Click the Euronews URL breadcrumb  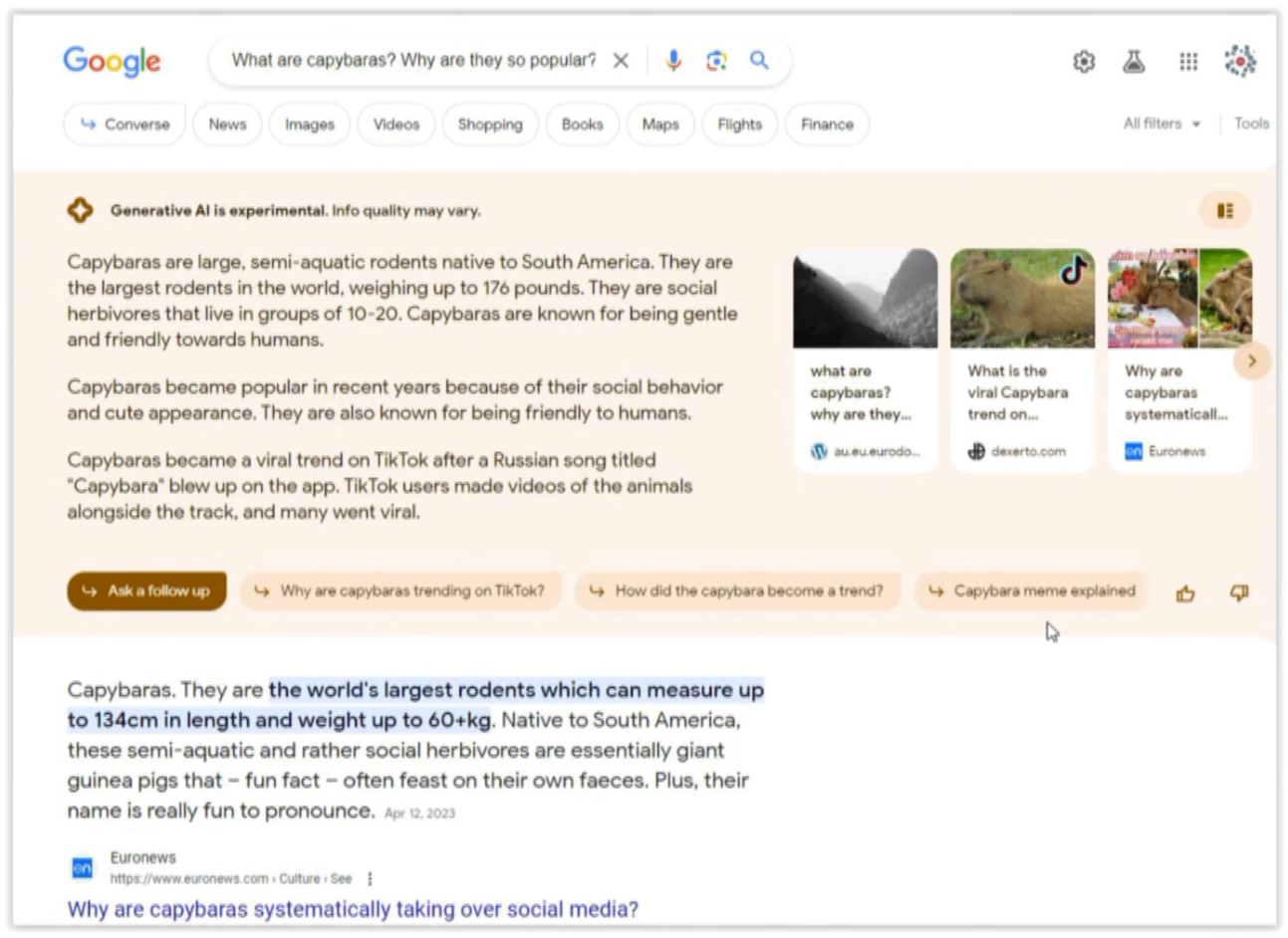click(x=230, y=878)
